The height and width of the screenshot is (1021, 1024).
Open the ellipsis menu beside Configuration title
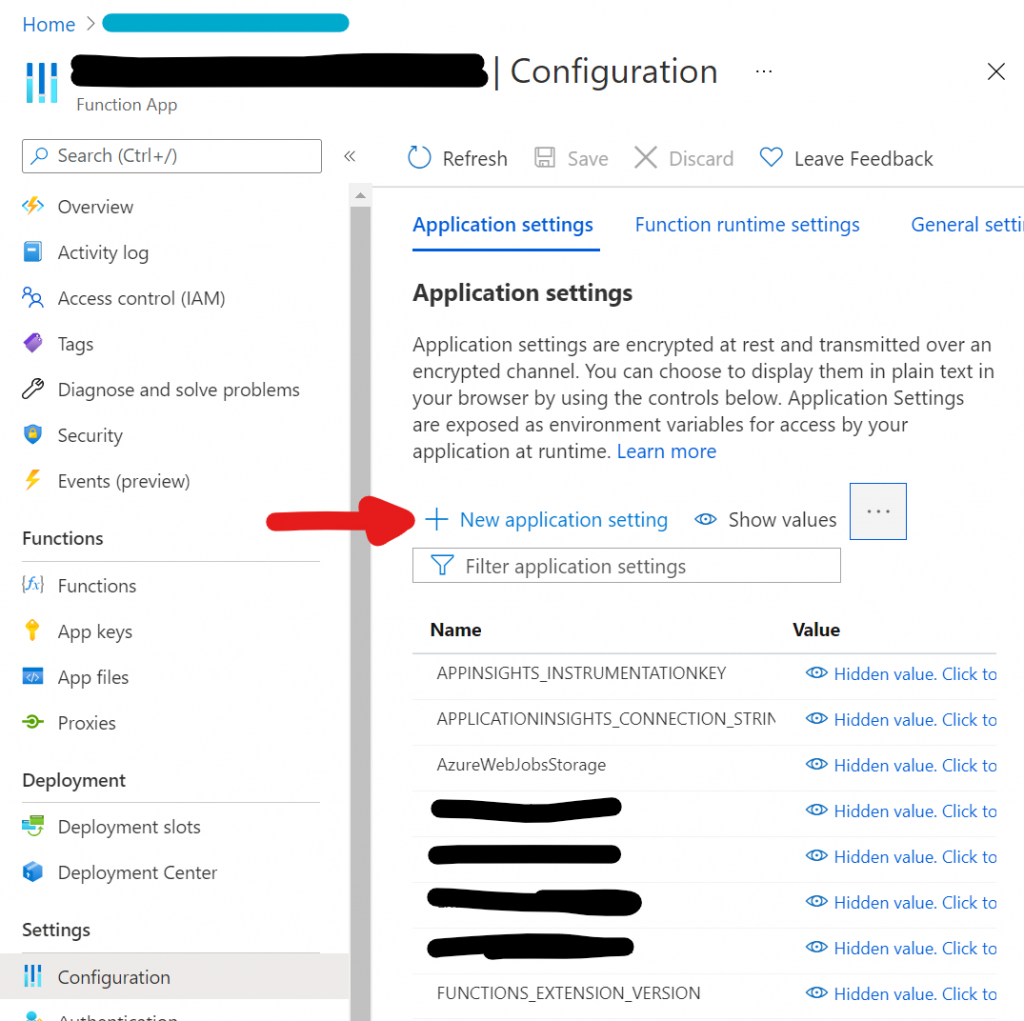pyautogui.click(x=763, y=71)
